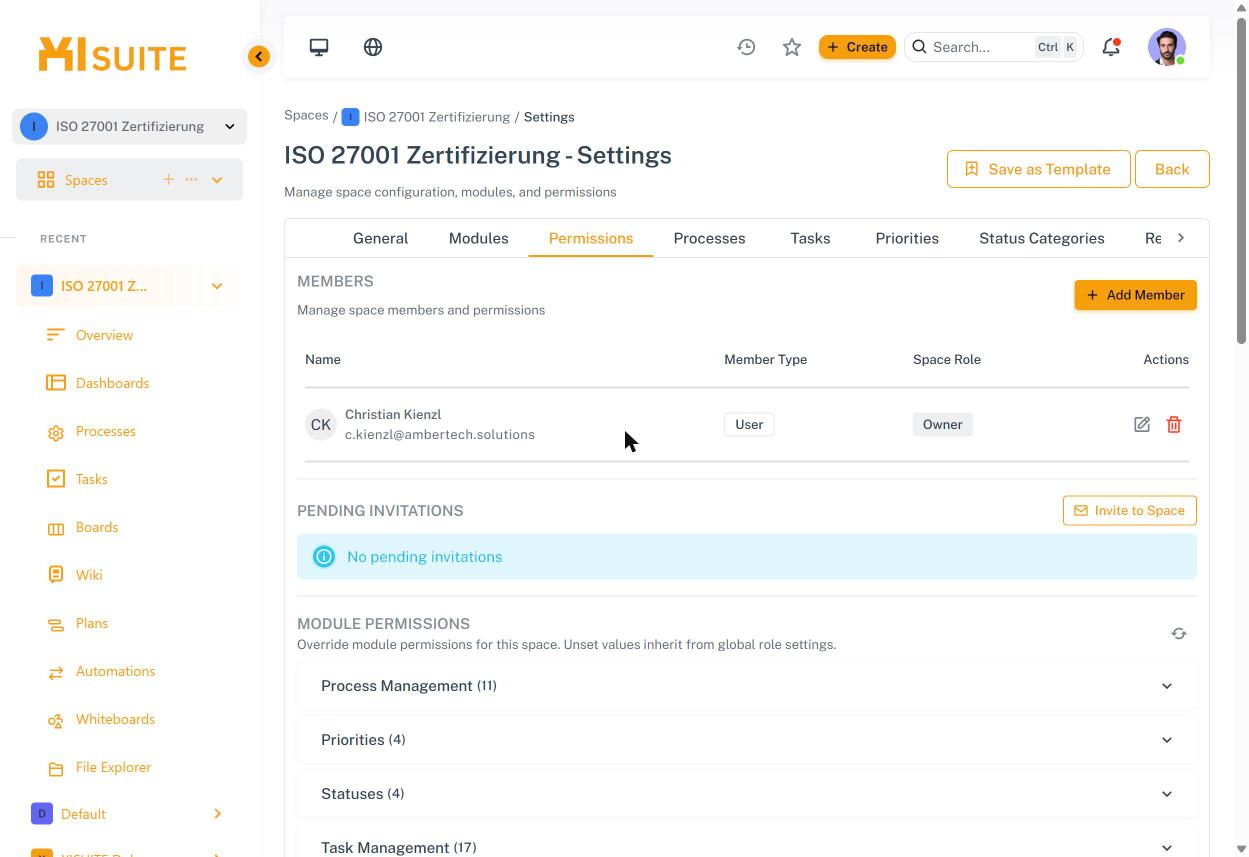
Task: Click the vertical page scrollbar
Action: [x=1242, y=180]
